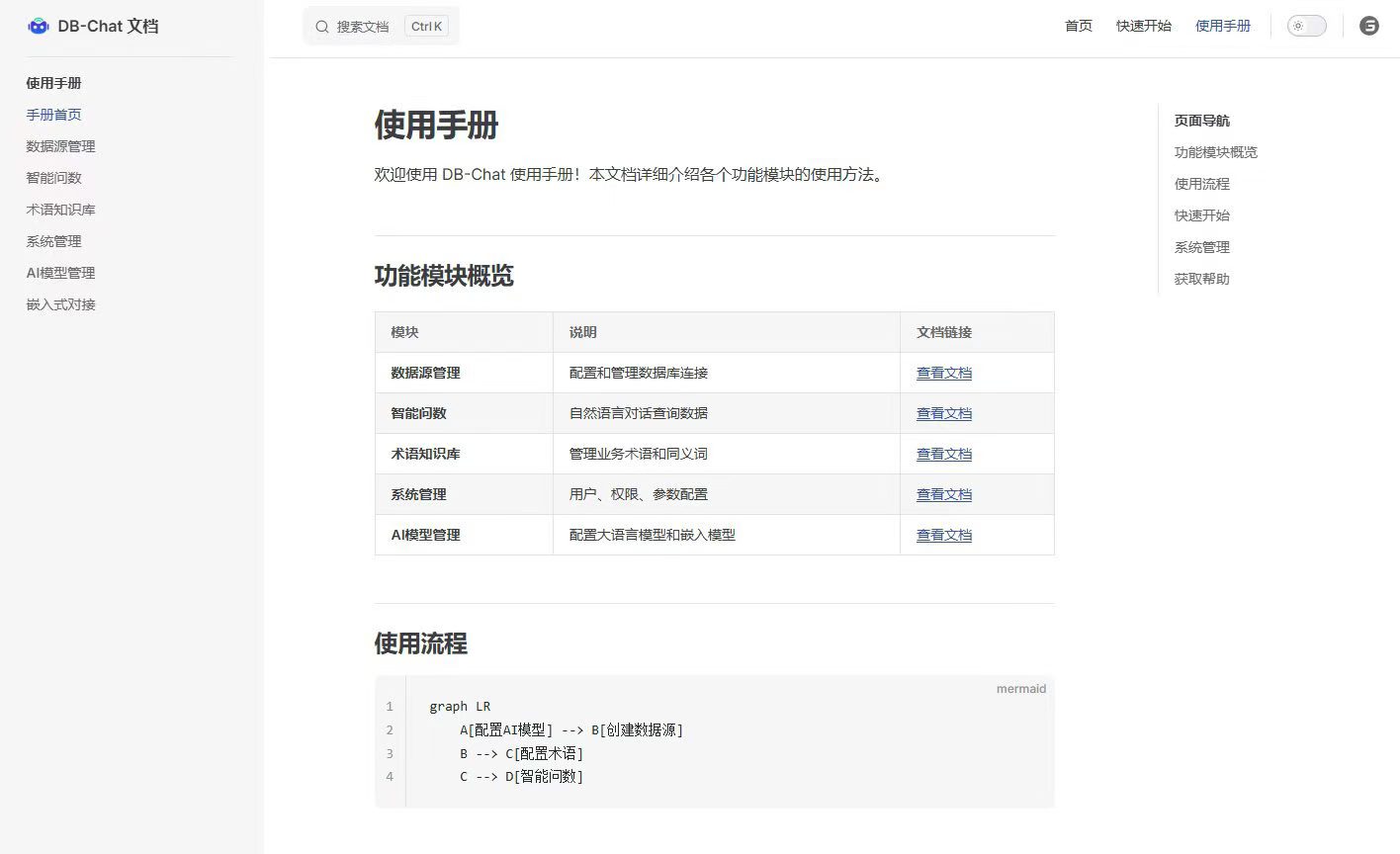Open 数据源管理 in the left sidebar
1400x854 pixels.
pos(60,146)
